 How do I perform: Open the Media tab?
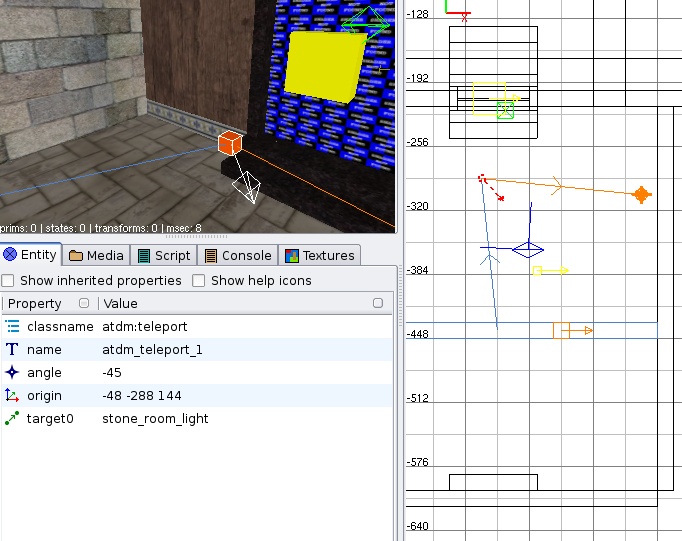tap(96, 255)
